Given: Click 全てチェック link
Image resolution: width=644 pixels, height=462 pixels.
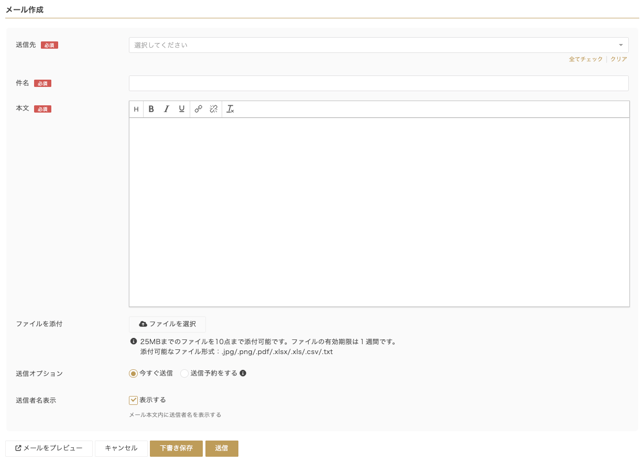Looking at the screenshot, I should [x=586, y=60].
